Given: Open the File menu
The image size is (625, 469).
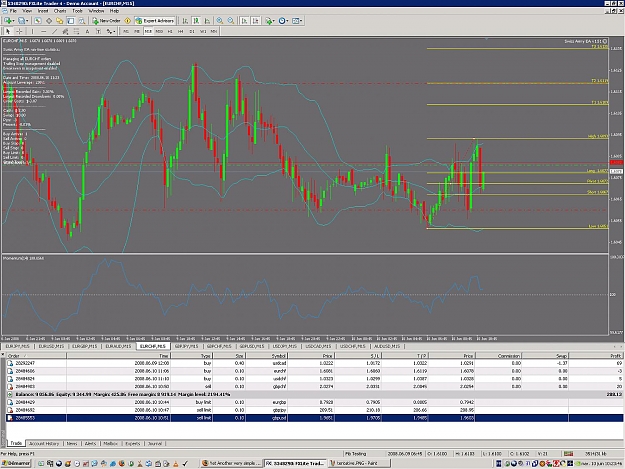Looking at the screenshot, I should (x=13, y=11).
